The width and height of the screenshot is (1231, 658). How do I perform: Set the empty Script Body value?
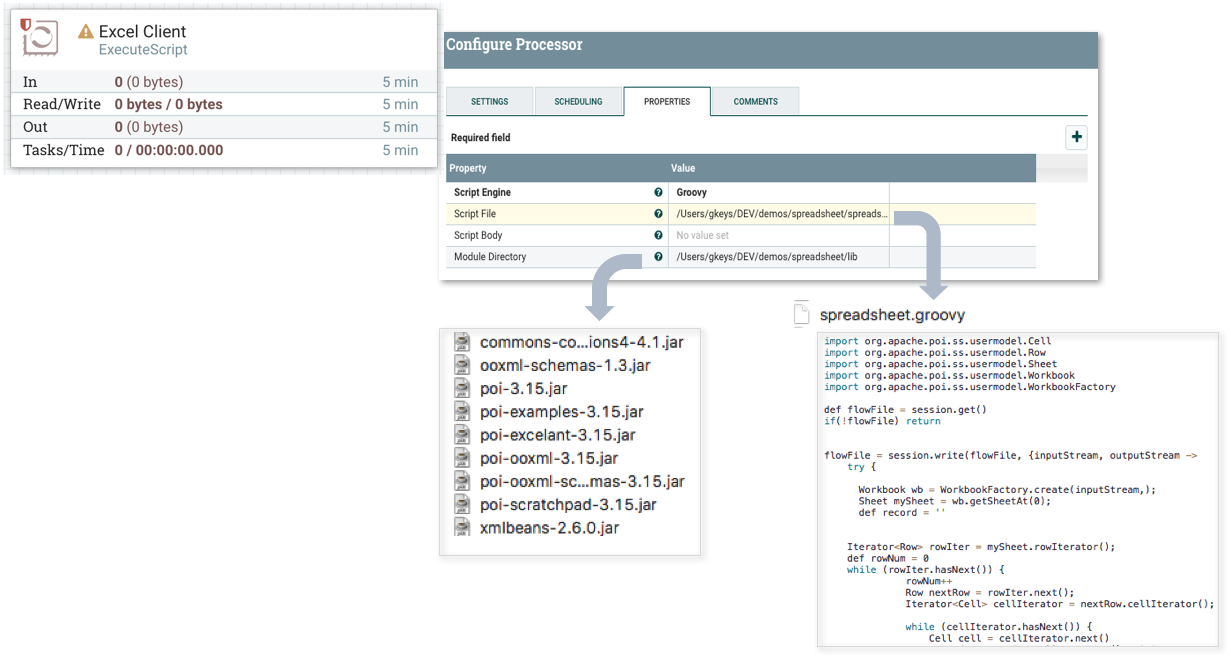point(778,236)
